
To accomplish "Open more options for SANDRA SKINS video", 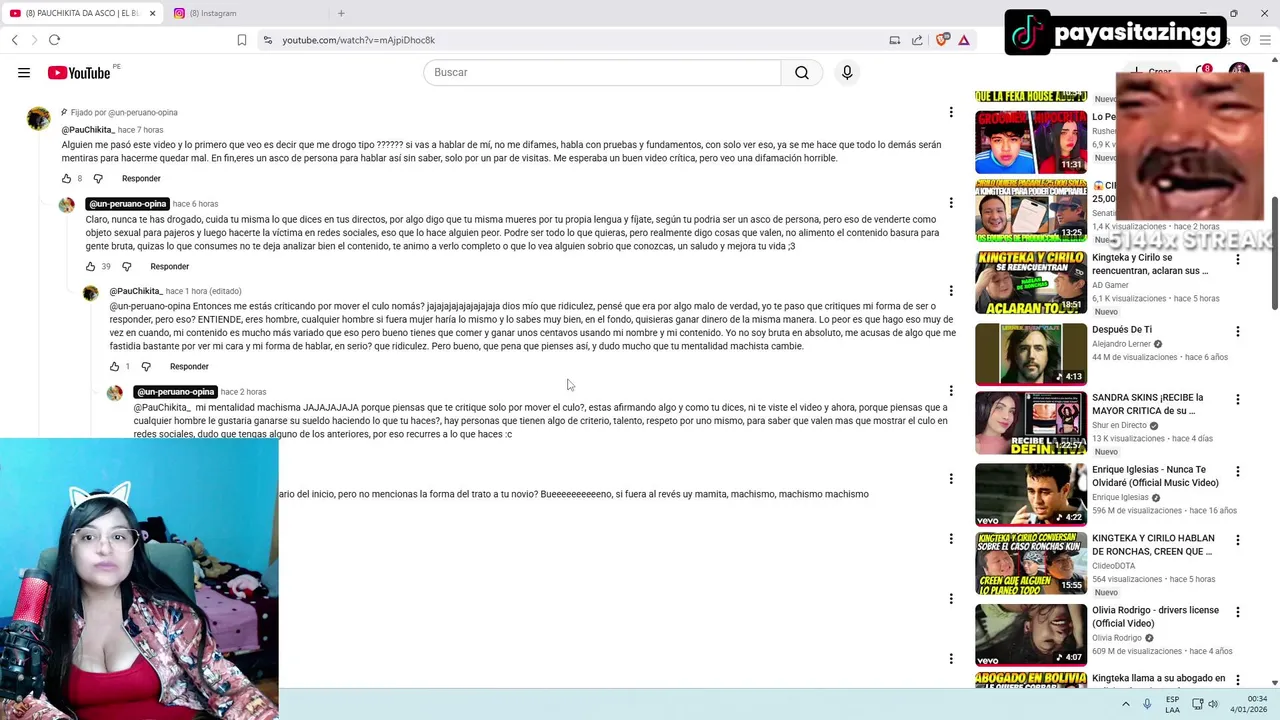I will [1238, 399].
